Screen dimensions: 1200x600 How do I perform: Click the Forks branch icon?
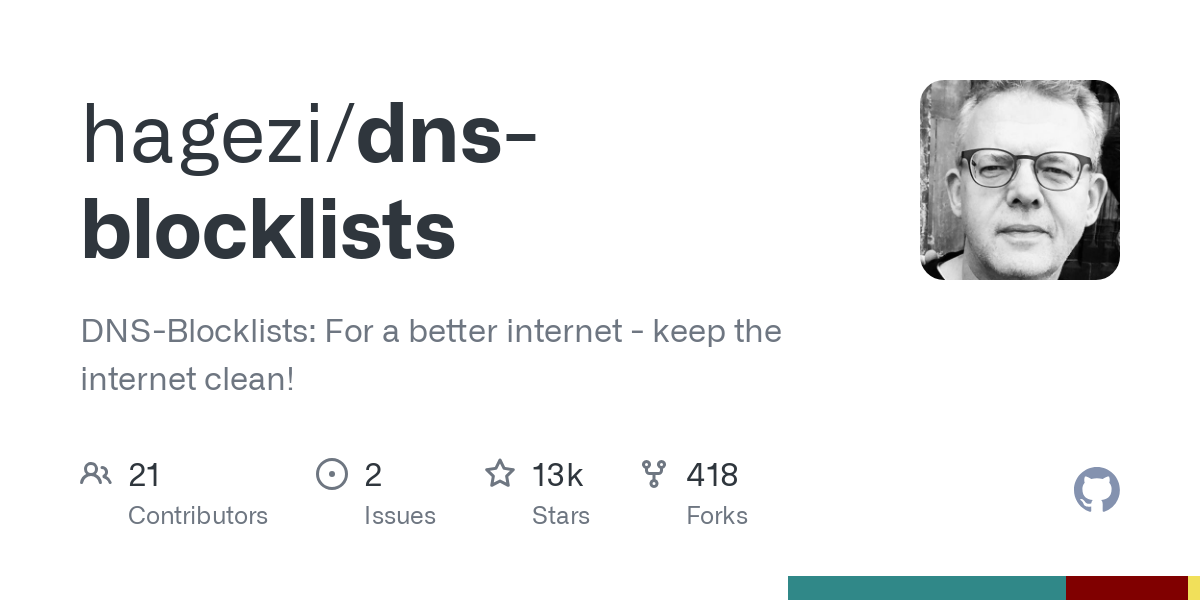(654, 474)
